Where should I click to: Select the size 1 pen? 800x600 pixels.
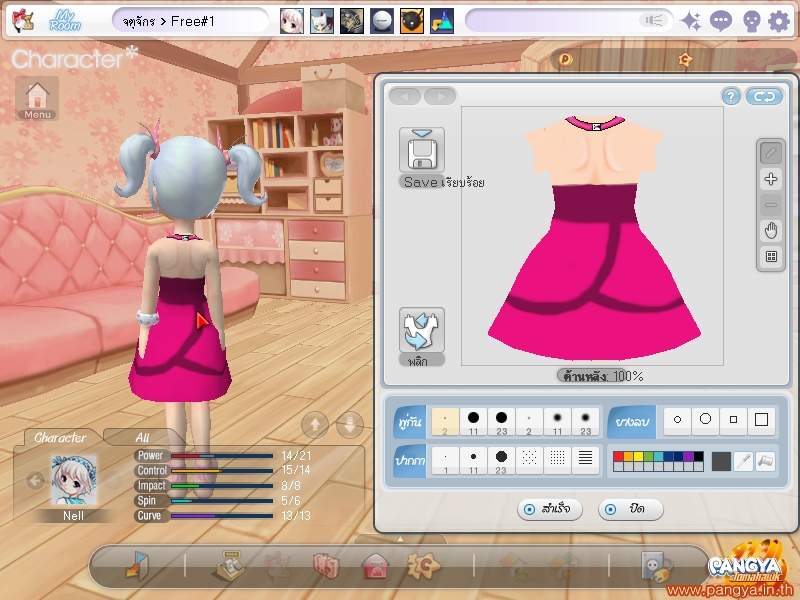click(x=445, y=460)
